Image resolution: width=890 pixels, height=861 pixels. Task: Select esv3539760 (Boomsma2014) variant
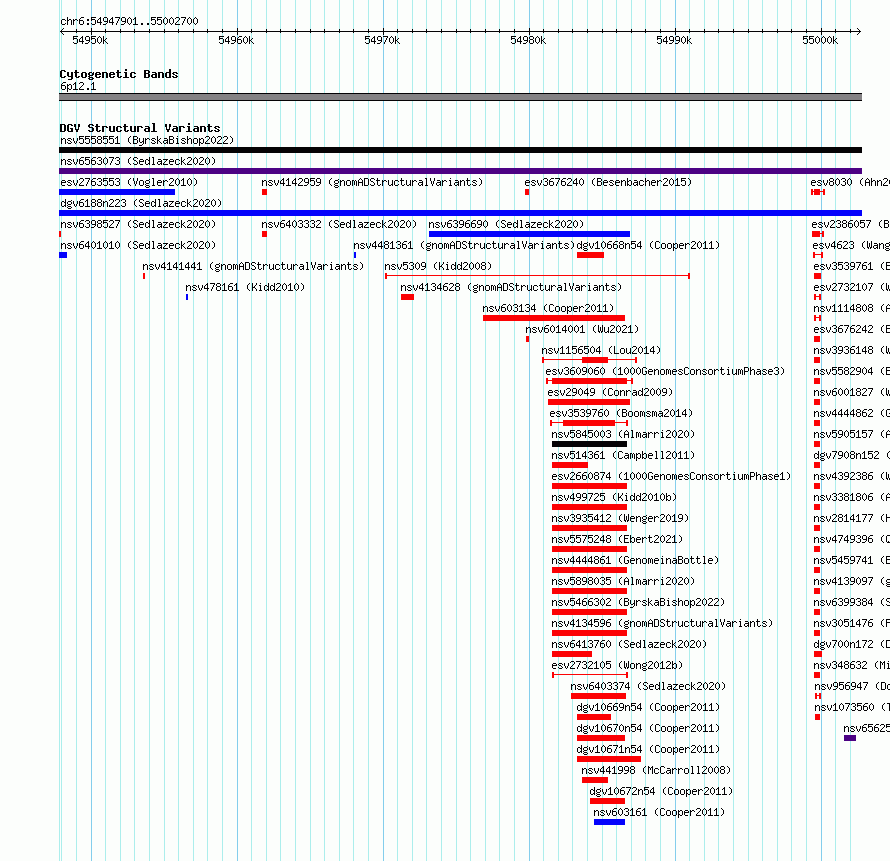point(621,413)
